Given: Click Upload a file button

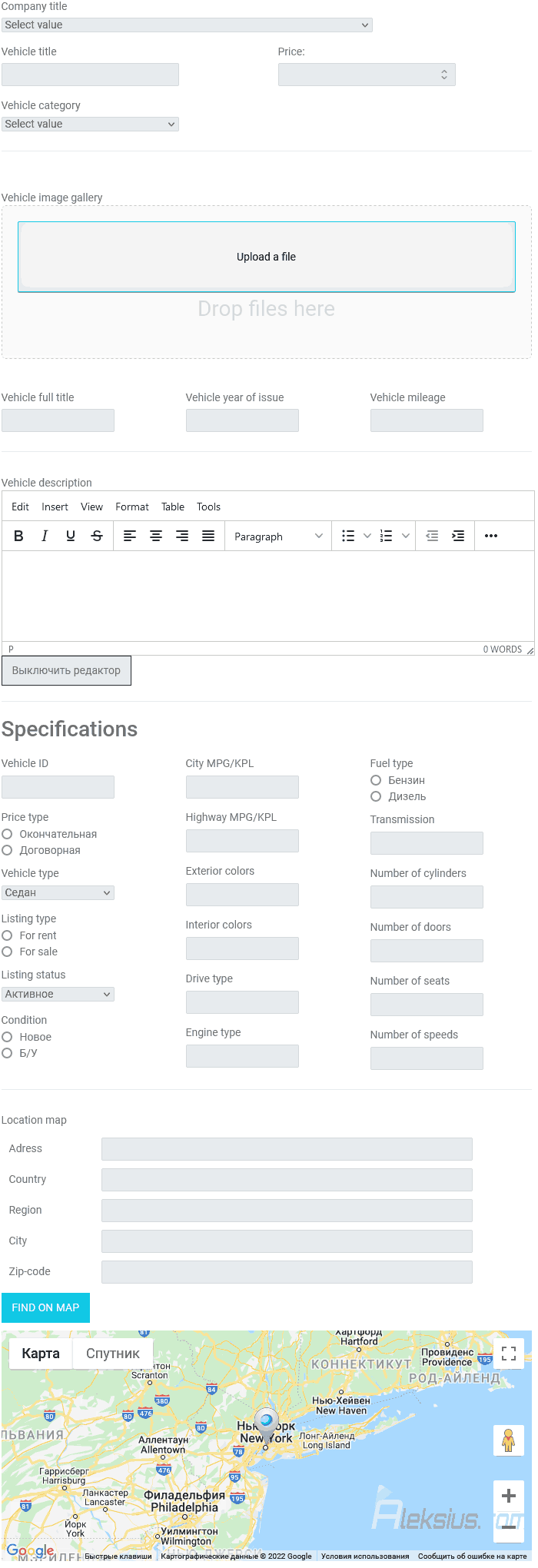Looking at the screenshot, I should click(x=266, y=257).
